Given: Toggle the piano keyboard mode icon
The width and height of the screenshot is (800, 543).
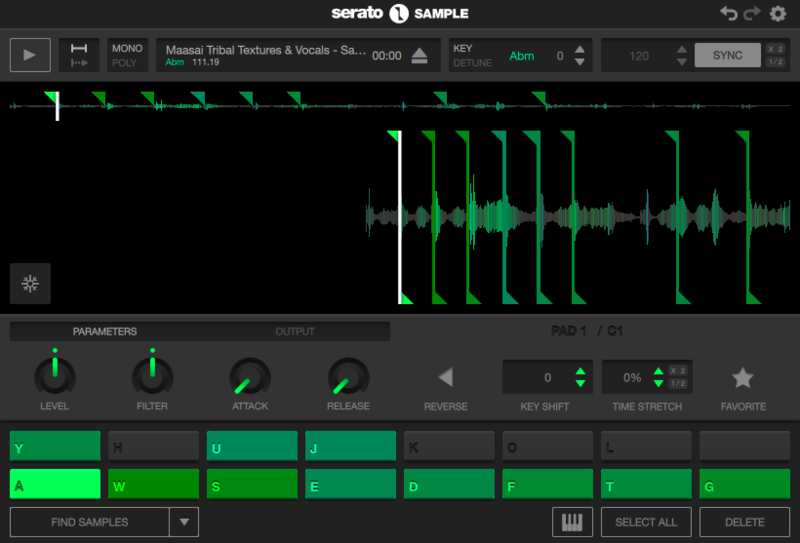Looking at the screenshot, I should point(572,522).
